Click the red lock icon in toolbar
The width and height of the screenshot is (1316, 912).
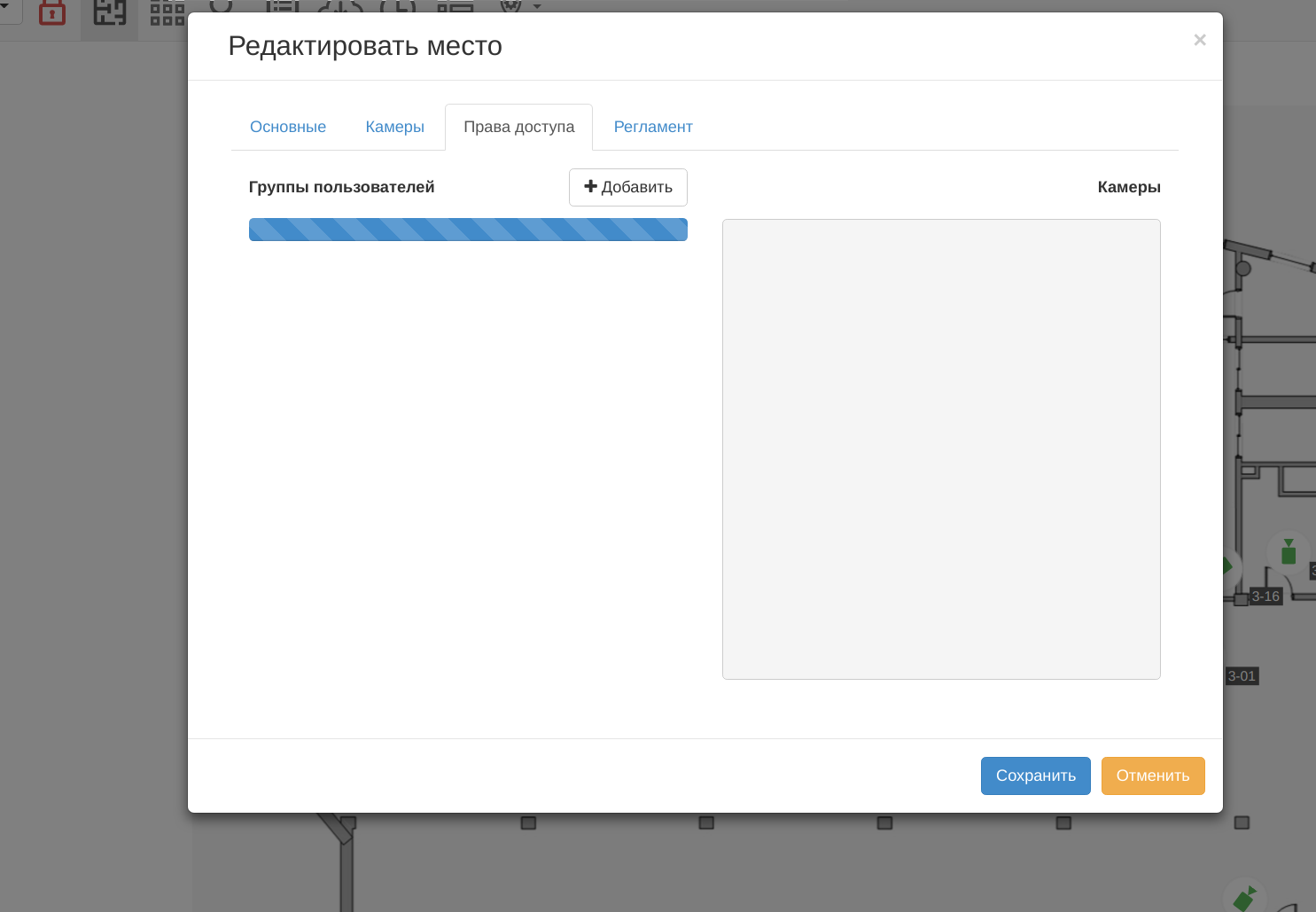pos(52,12)
